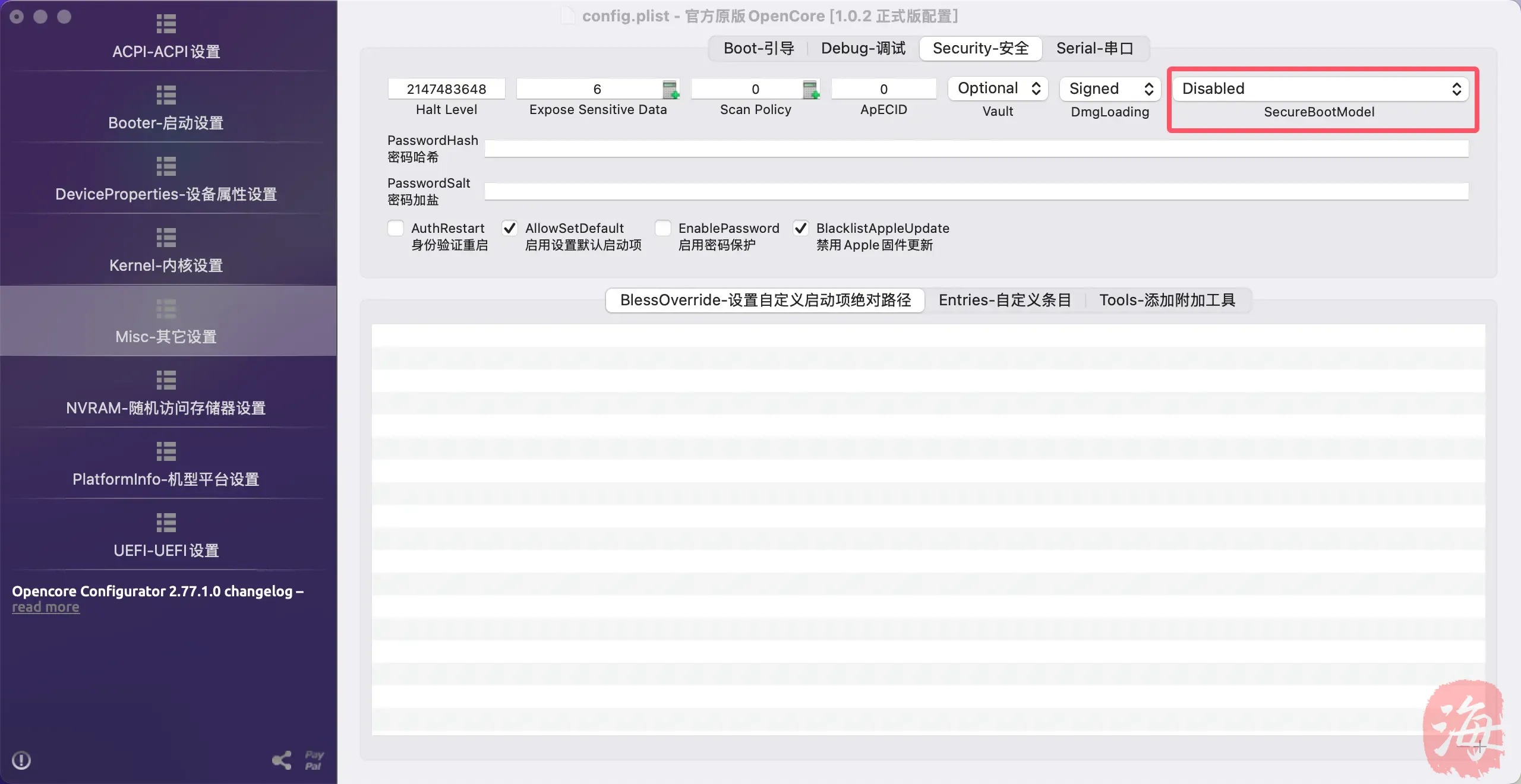Click the UEFI section list icon
This screenshot has width=1521, height=784.
coord(166,523)
